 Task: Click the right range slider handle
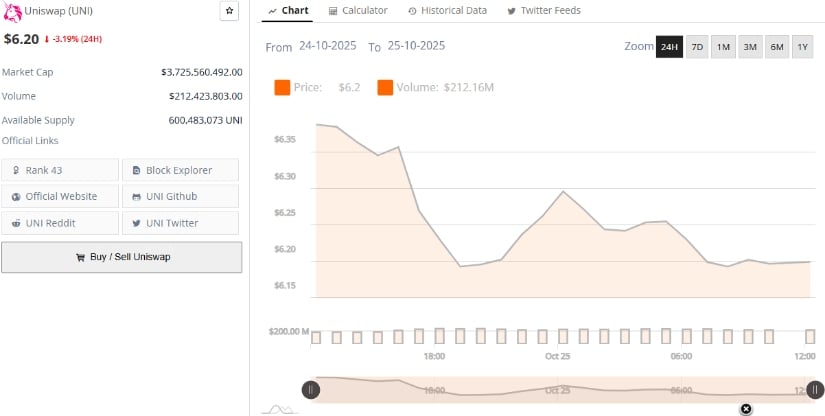click(816, 390)
